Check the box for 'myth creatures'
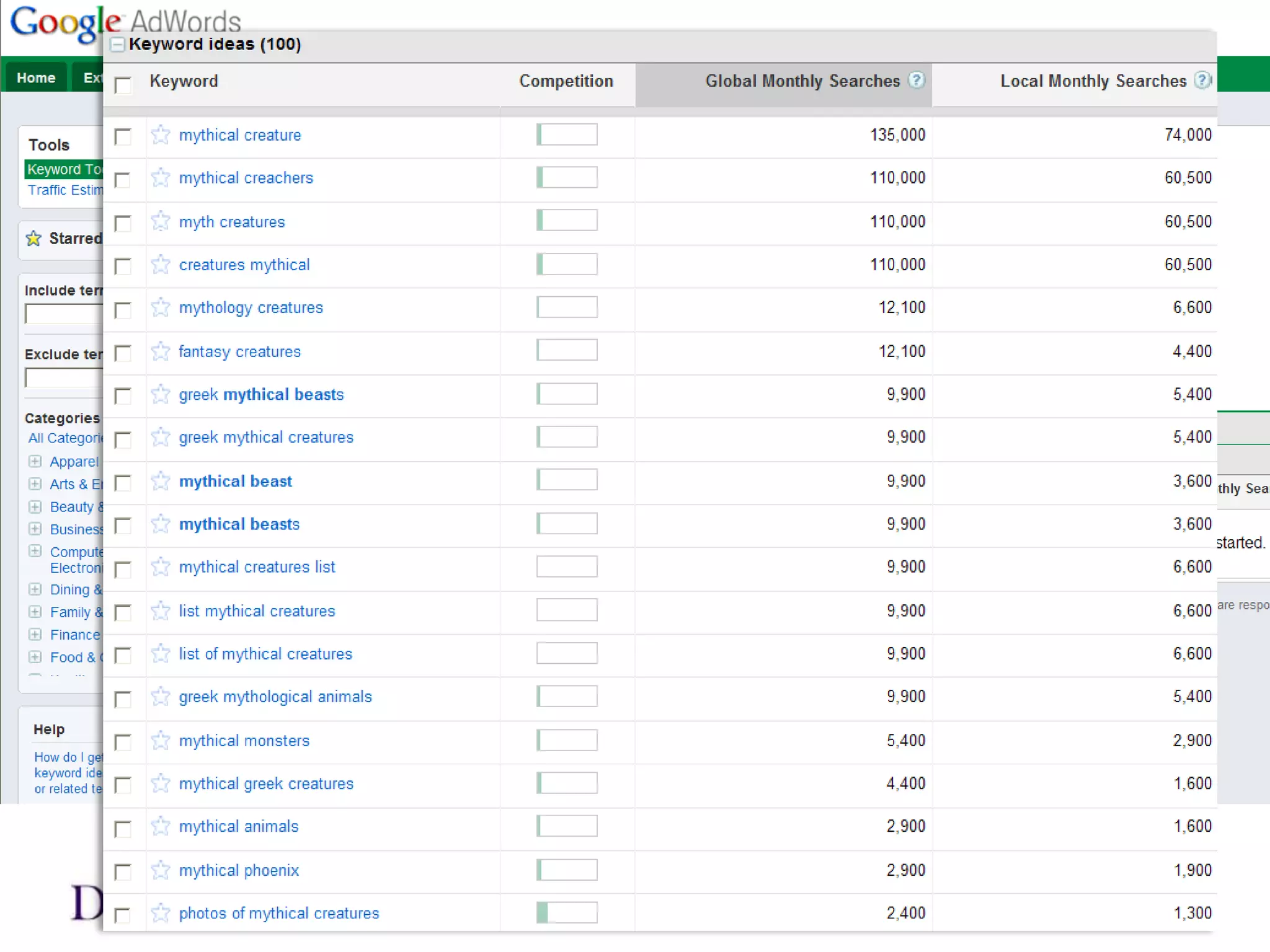This screenshot has width=1270, height=952. pyautogui.click(x=123, y=224)
